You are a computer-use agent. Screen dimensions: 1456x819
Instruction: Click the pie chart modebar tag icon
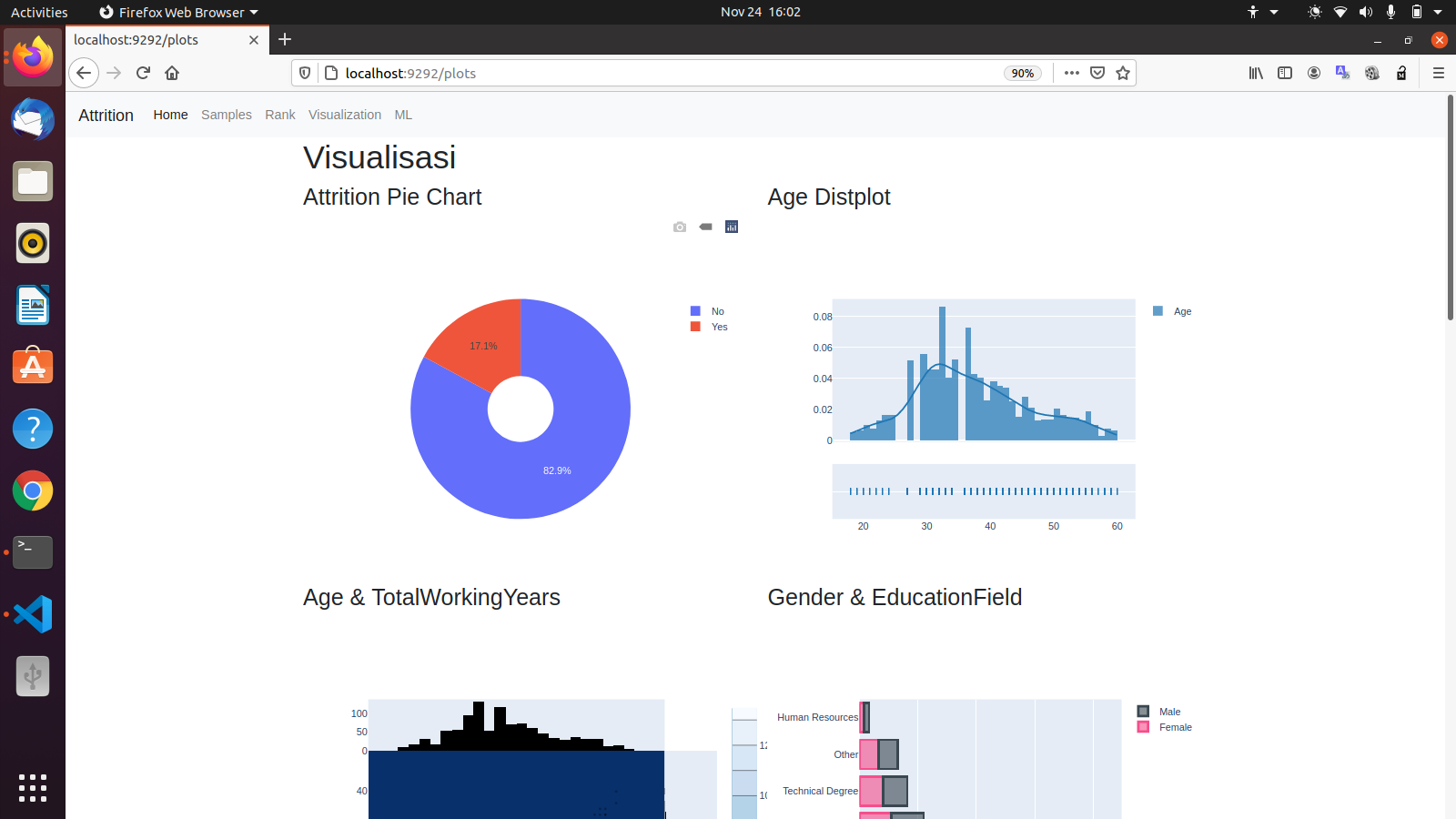pyautogui.click(x=705, y=227)
